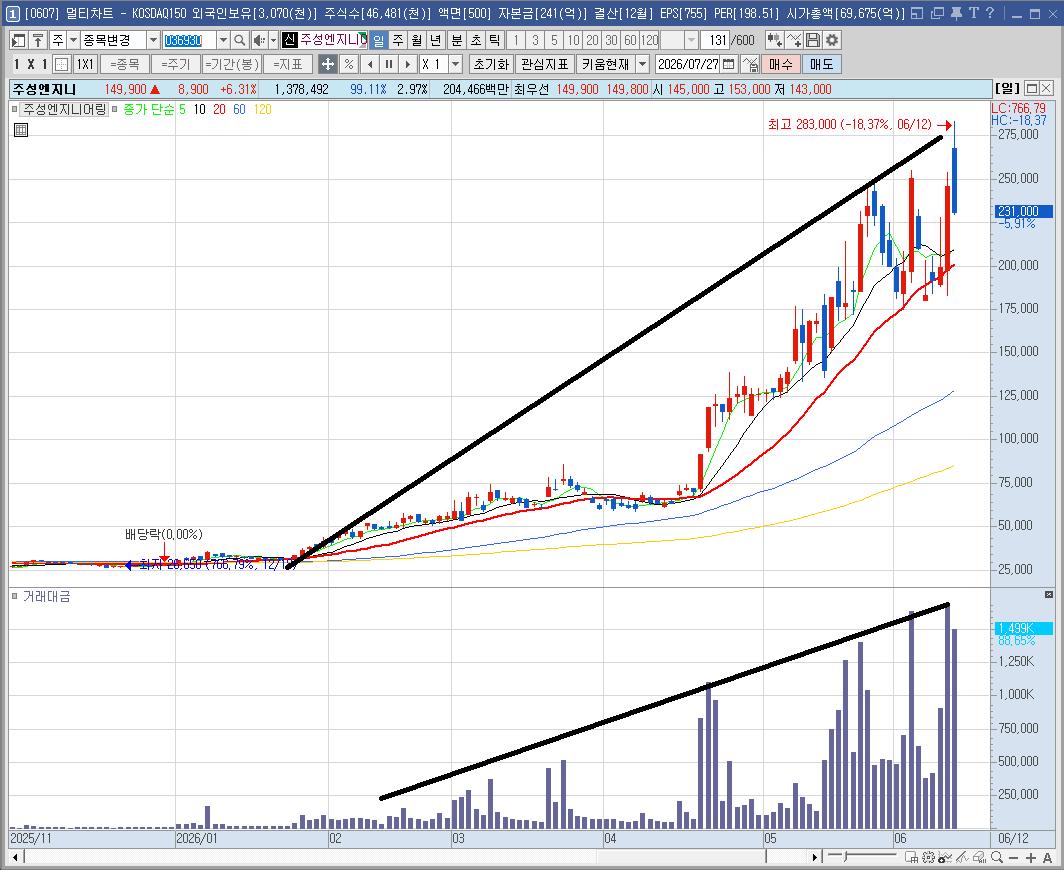Select the 일 daily period tab
The width and height of the screenshot is (1064, 870).
(379, 41)
